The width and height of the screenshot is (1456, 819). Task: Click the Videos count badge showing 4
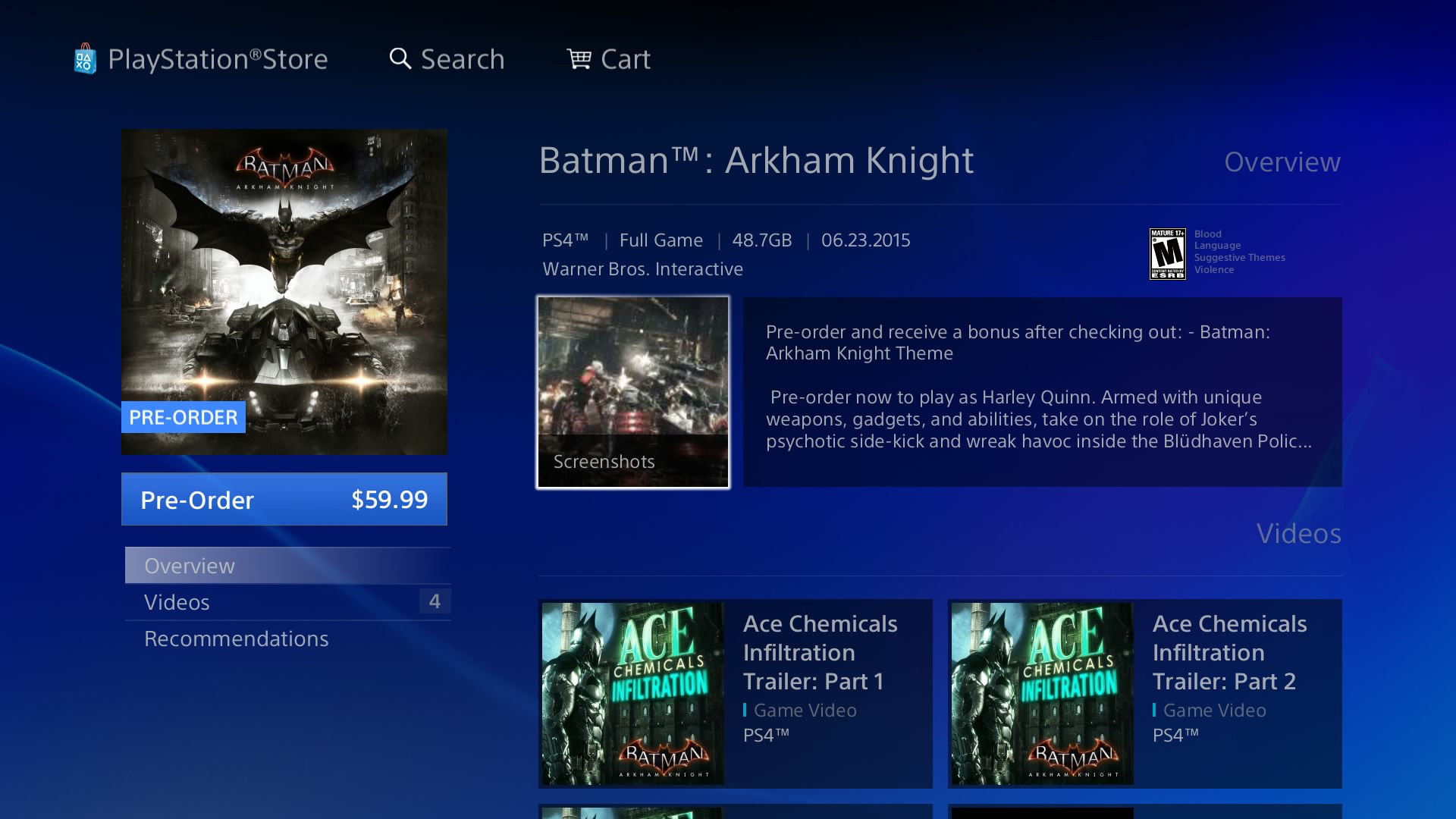pos(435,601)
